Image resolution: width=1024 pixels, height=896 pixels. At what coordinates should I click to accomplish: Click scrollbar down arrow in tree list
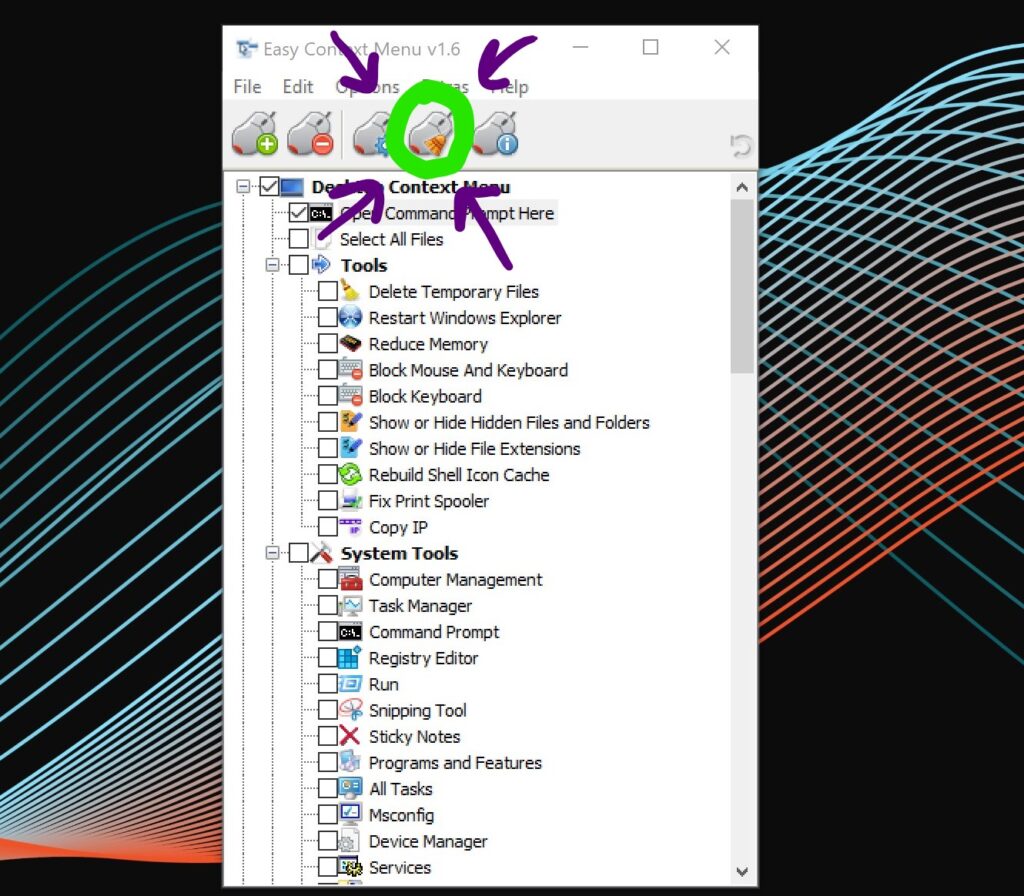point(742,871)
